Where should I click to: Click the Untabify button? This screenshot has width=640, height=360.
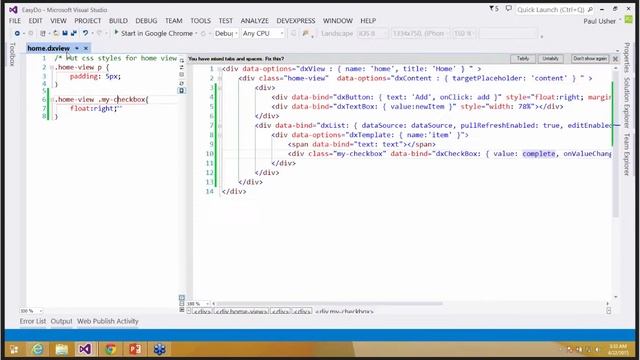click(x=550, y=59)
